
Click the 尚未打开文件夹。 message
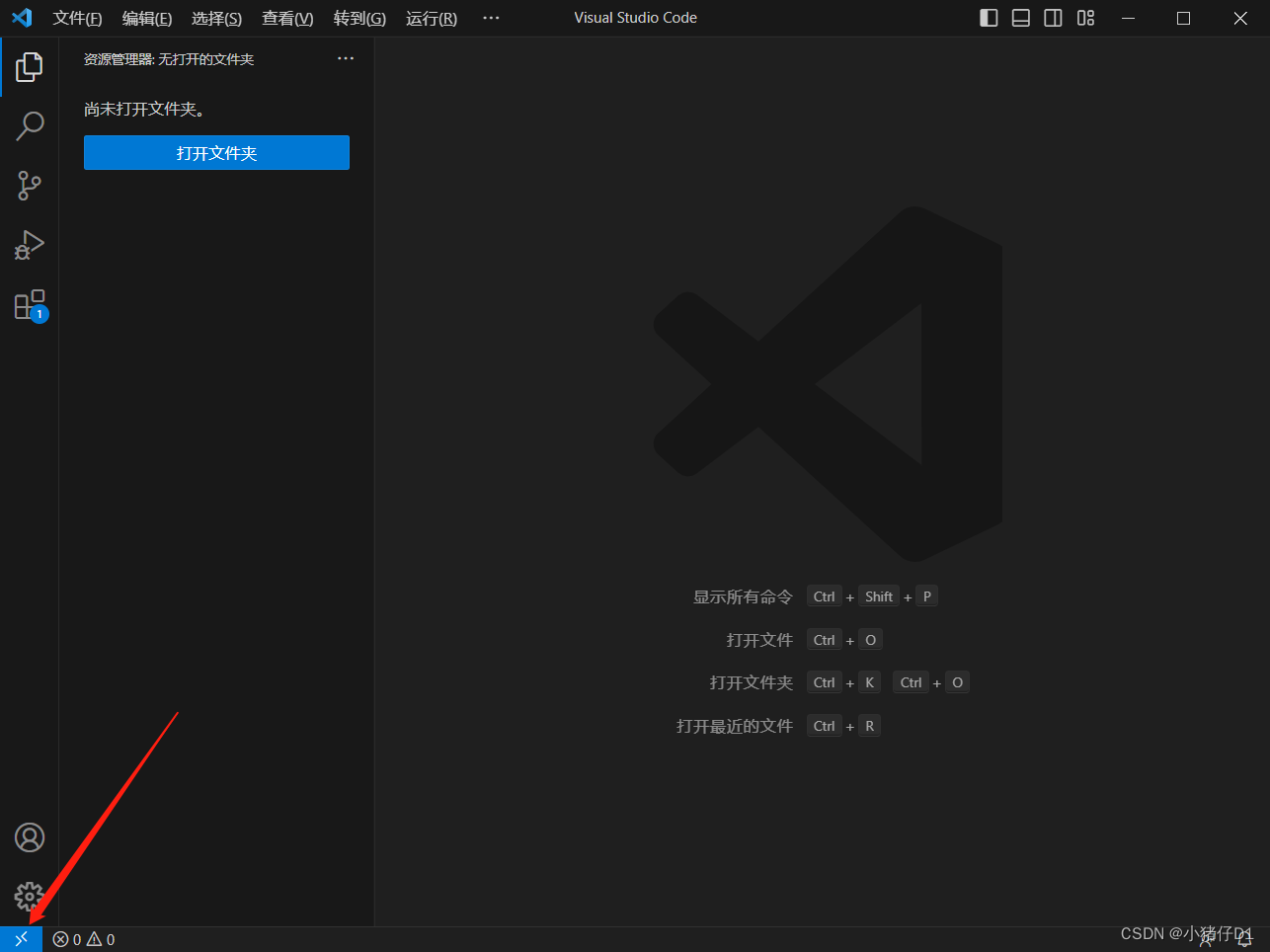(x=145, y=109)
